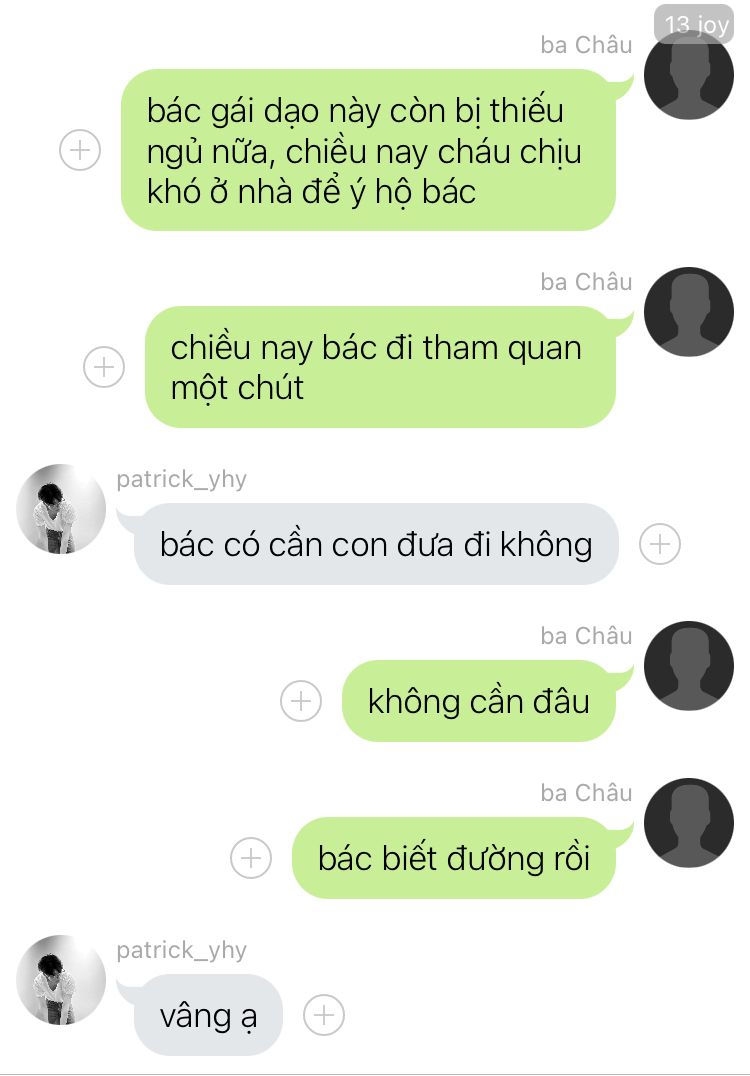Viewport: 750px width, 1076px height.
Task: Open patrick_yhy avatar next to 'vâng ạ'
Action: [61, 980]
